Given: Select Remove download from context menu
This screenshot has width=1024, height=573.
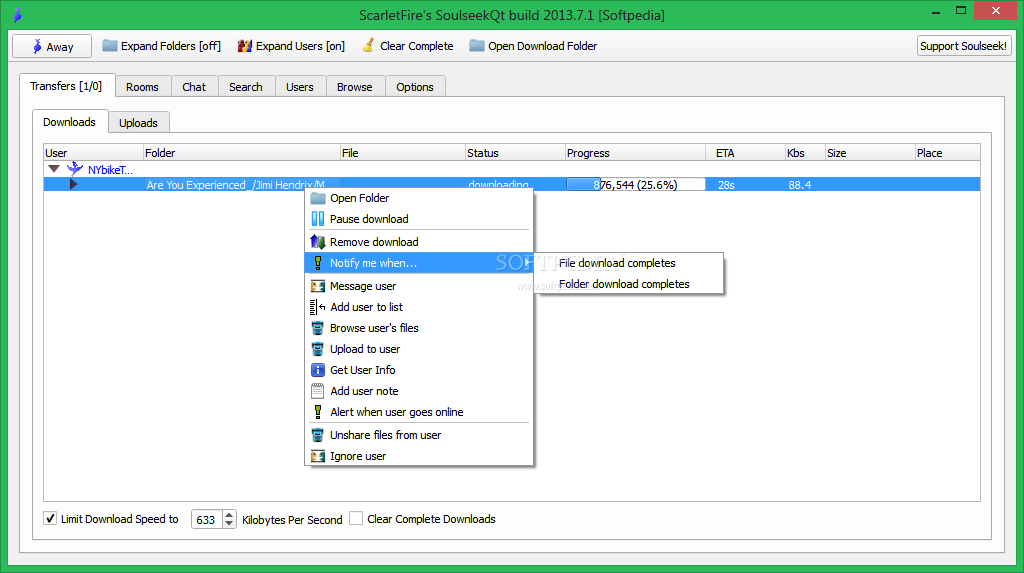Looking at the screenshot, I should tap(419, 242).
